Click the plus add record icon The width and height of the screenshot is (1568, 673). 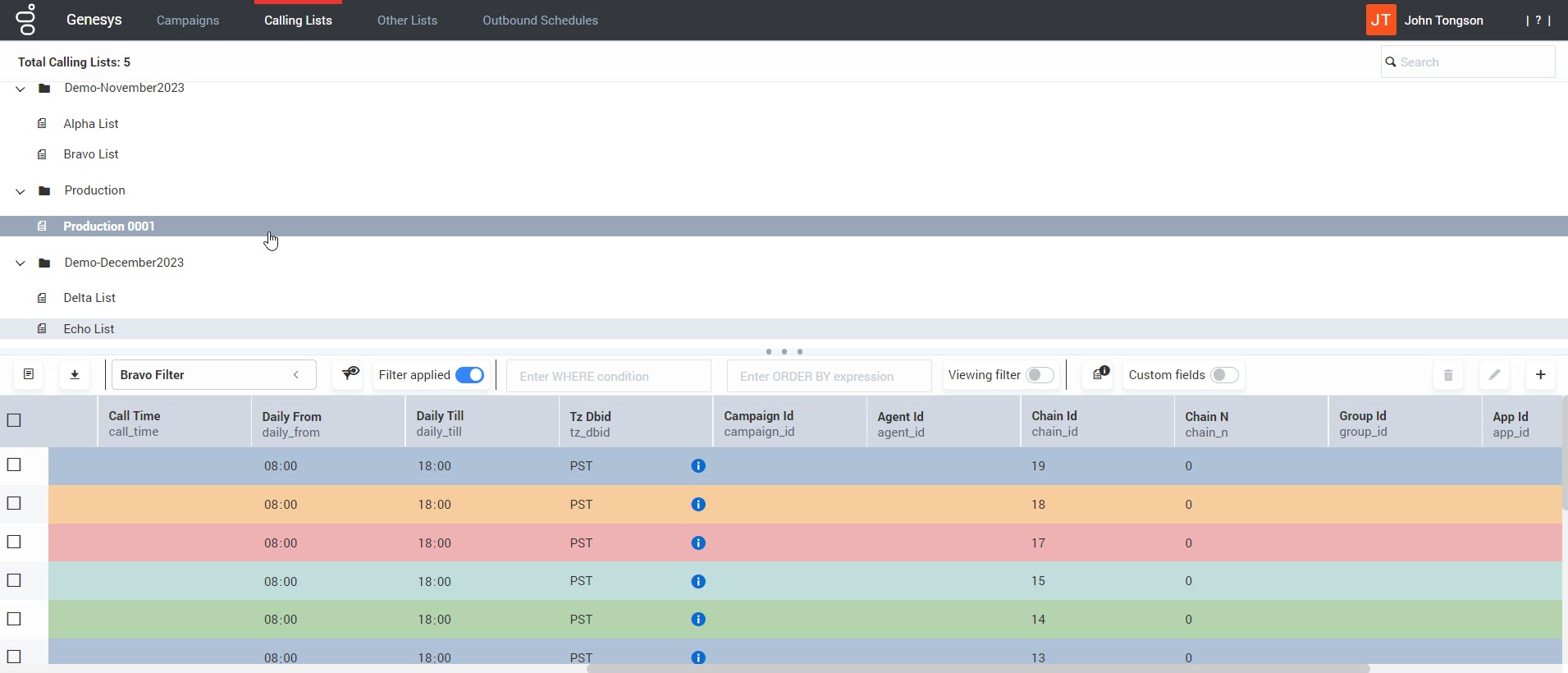[1540, 375]
